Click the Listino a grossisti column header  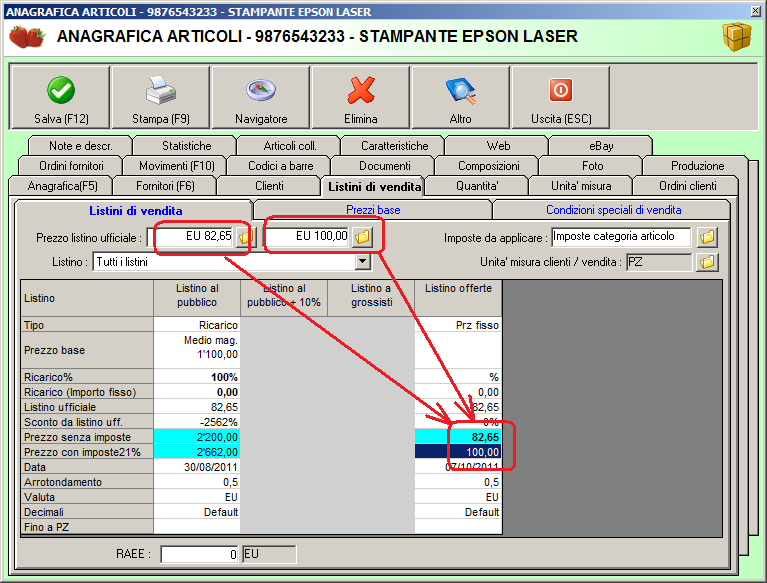click(x=371, y=298)
